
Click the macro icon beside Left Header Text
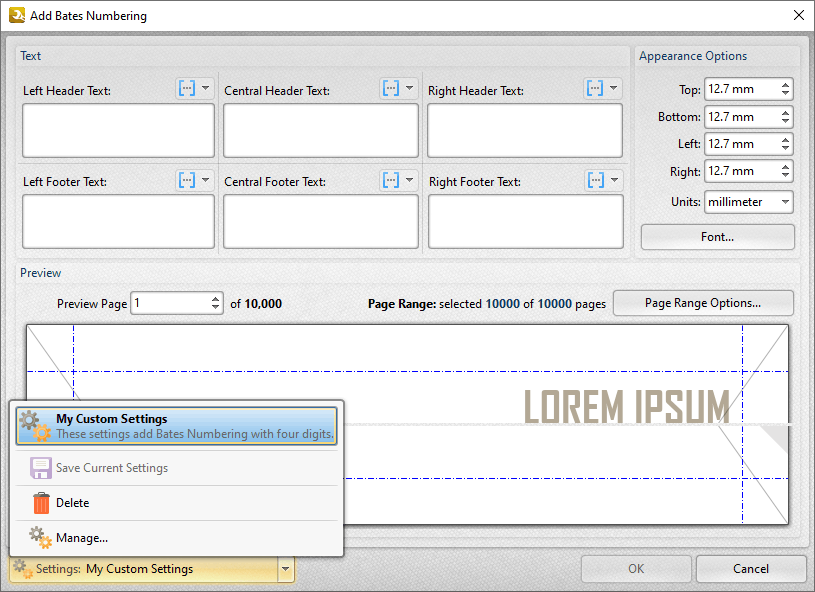click(x=189, y=87)
